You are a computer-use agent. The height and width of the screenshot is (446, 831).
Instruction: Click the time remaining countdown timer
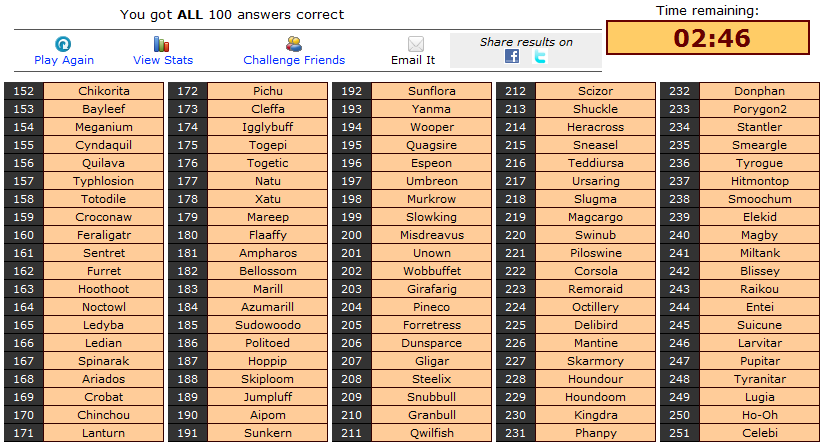(x=708, y=38)
